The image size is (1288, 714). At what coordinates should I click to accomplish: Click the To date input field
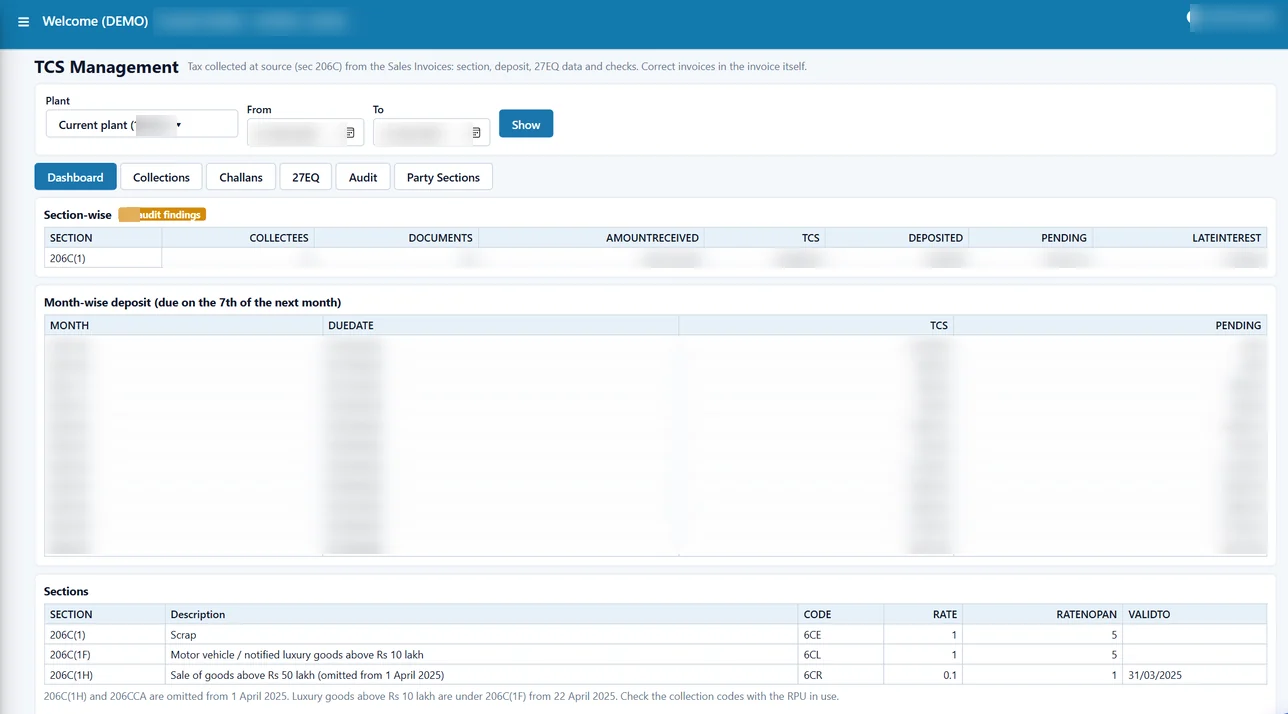(x=431, y=133)
